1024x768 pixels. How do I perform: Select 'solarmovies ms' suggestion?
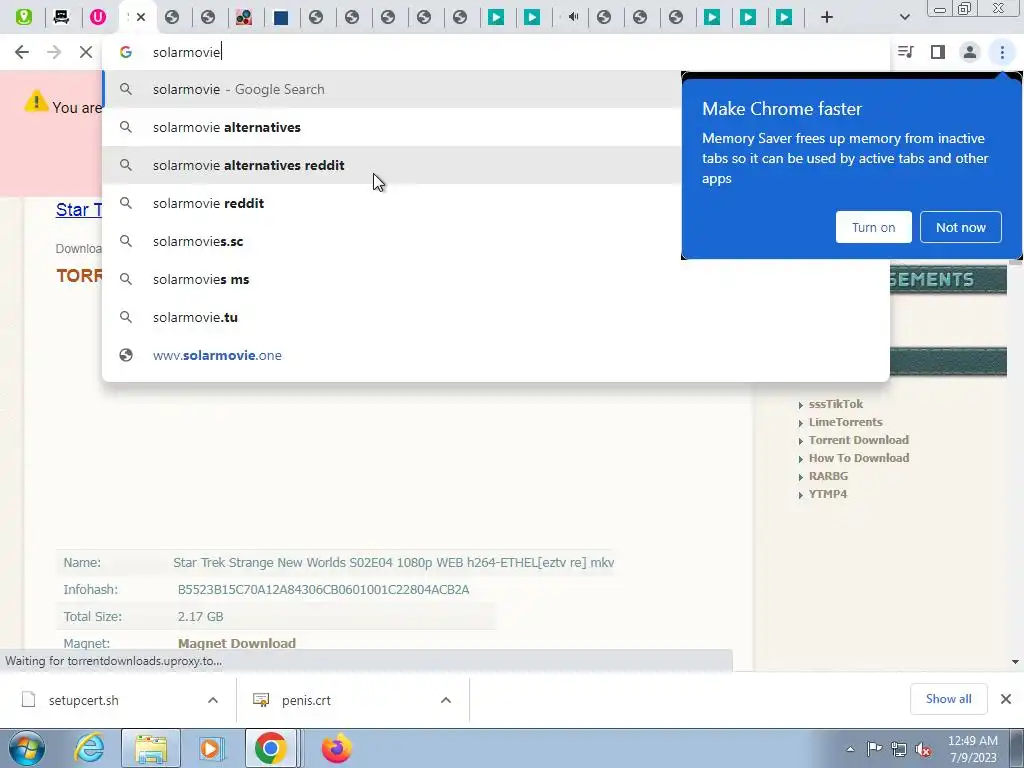tap(496, 279)
